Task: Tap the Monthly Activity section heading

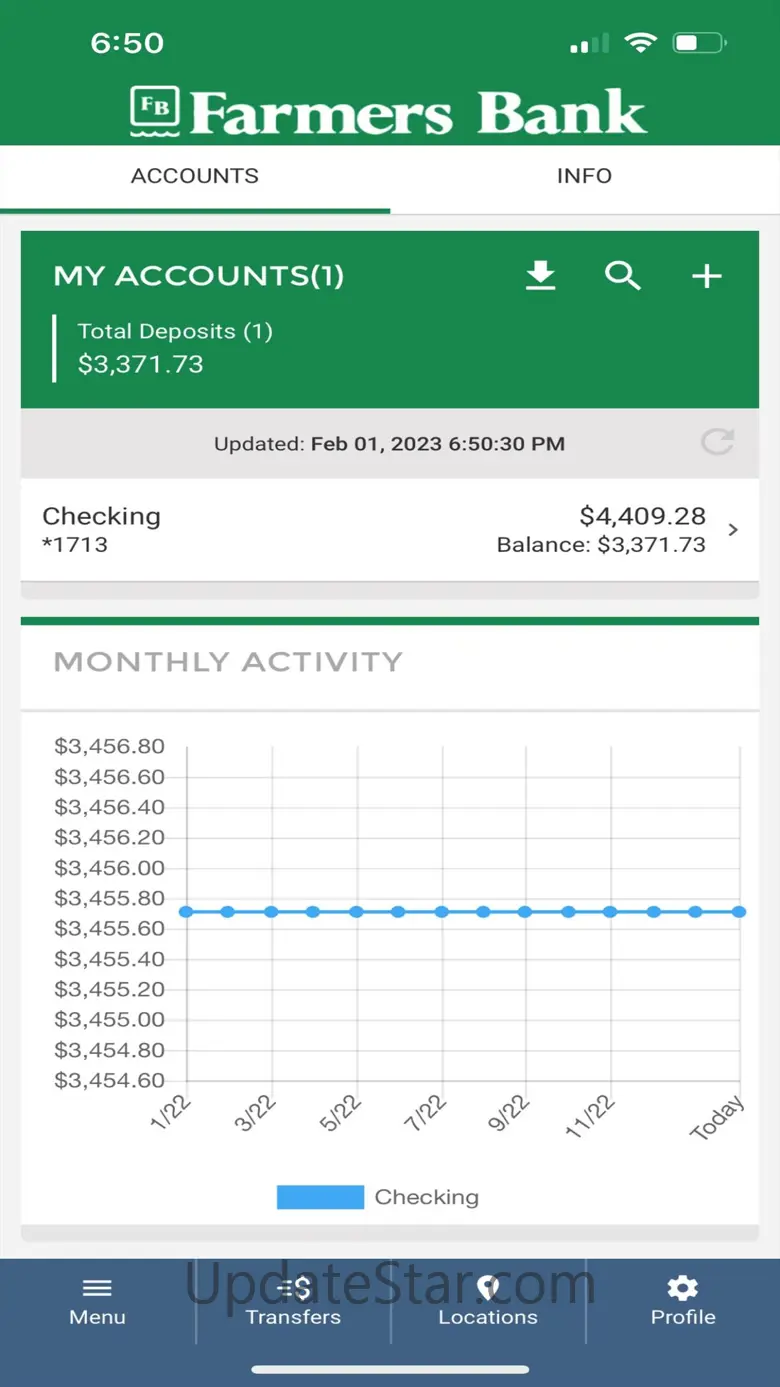Action: coord(228,662)
